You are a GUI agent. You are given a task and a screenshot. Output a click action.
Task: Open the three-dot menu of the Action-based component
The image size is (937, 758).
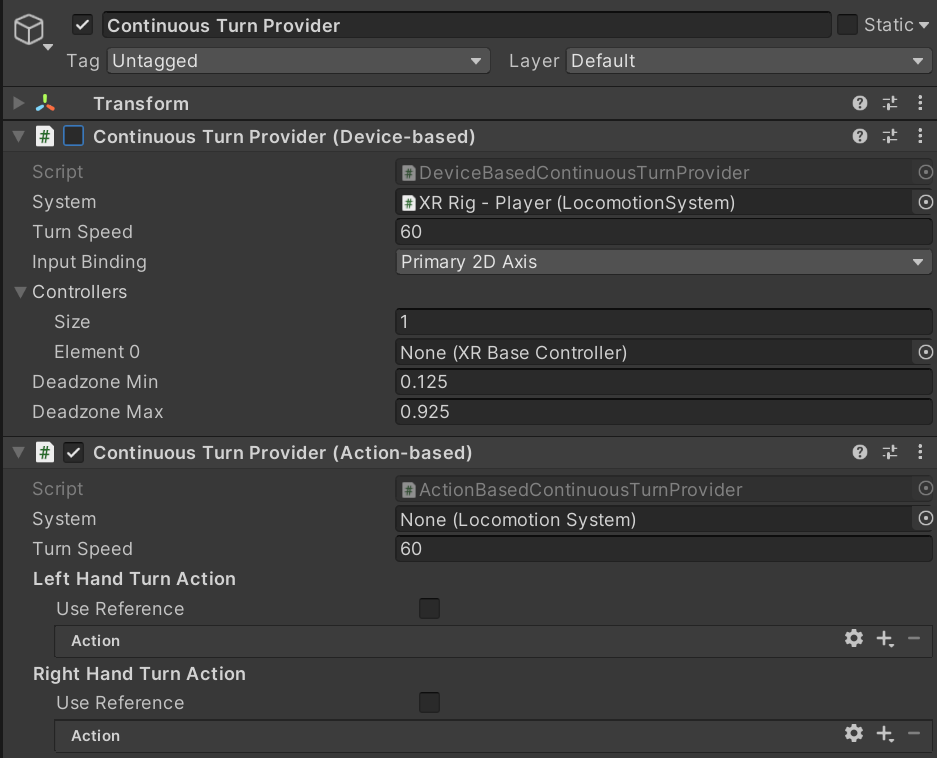(920, 452)
